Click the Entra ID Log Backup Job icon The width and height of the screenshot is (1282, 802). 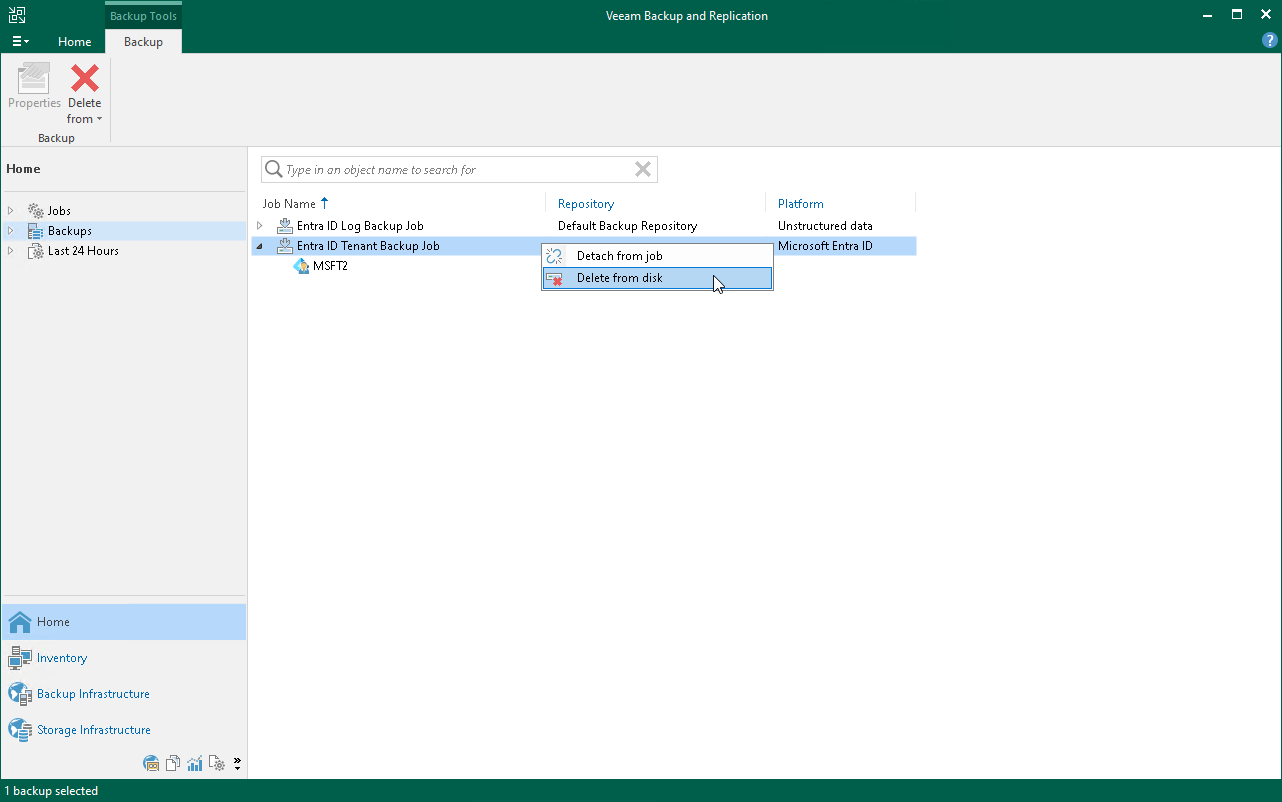[x=285, y=226]
